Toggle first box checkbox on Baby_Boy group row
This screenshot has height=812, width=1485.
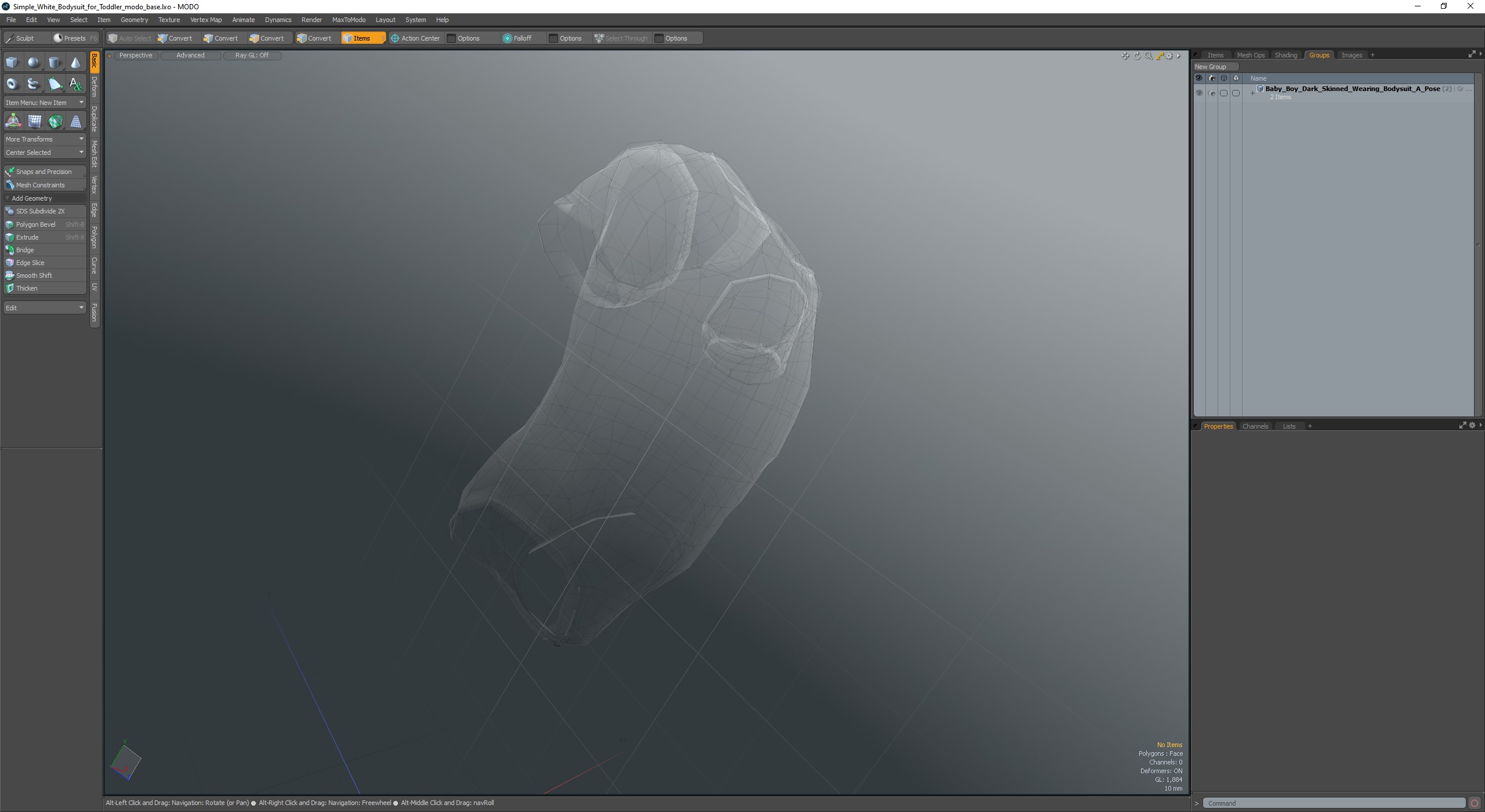(1223, 93)
